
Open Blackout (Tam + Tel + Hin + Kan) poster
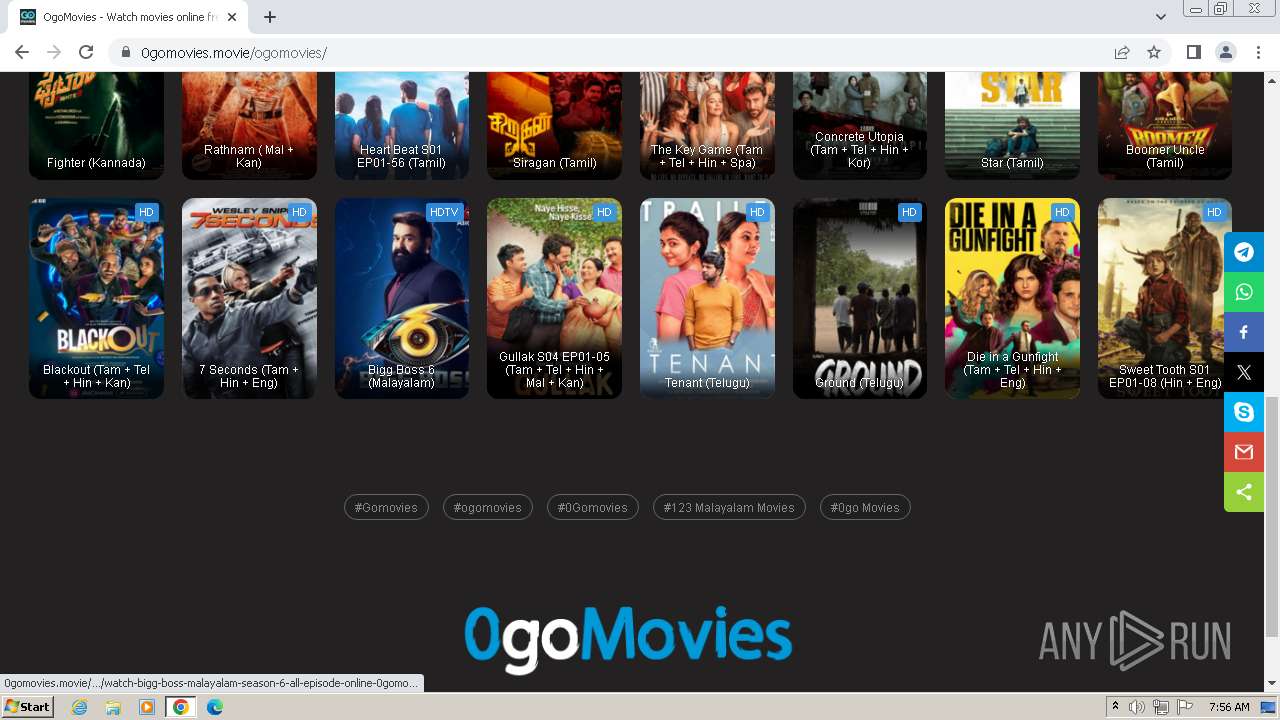click(96, 298)
